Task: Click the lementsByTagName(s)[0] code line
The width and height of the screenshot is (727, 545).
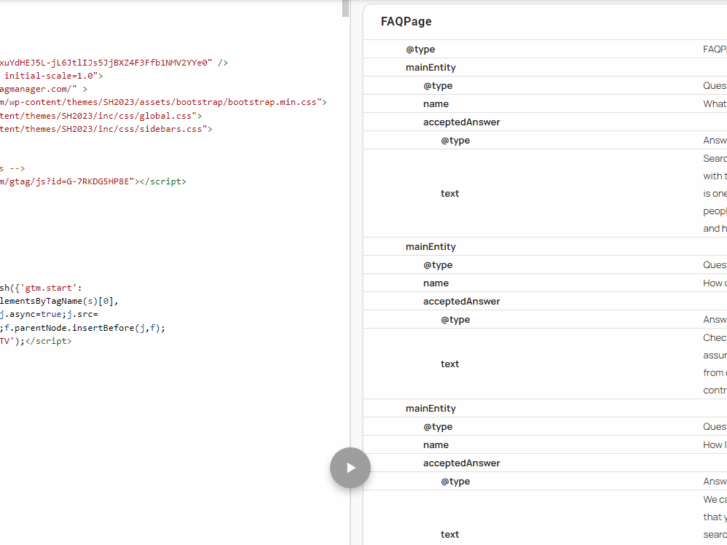Action: 59,301
